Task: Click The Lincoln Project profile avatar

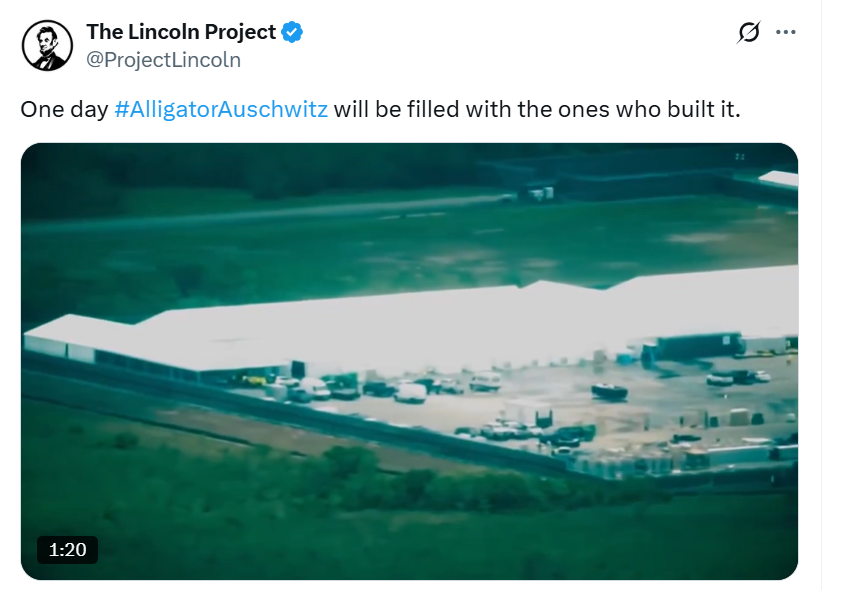Action: click(x=47, y=46)
